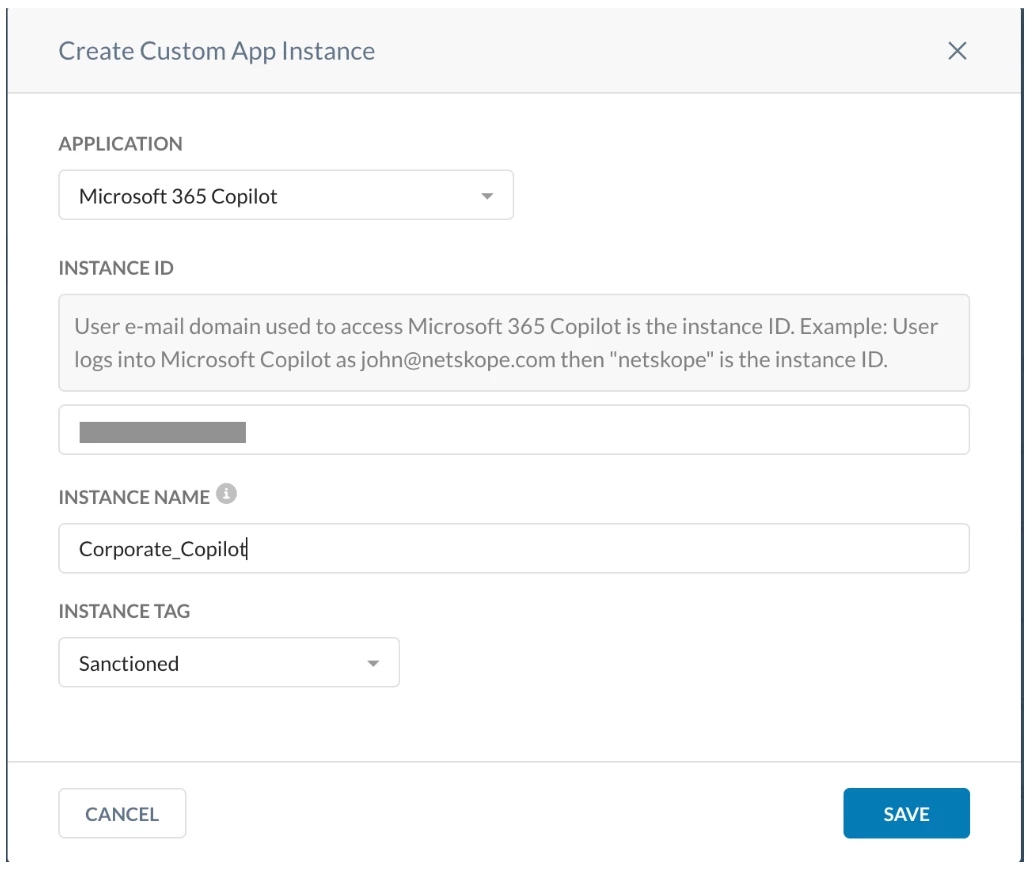Image resolution: width=1036 pixels, height=890 pixels.
Task: Click the Instance Name info icon
Action: pos(227,494)
